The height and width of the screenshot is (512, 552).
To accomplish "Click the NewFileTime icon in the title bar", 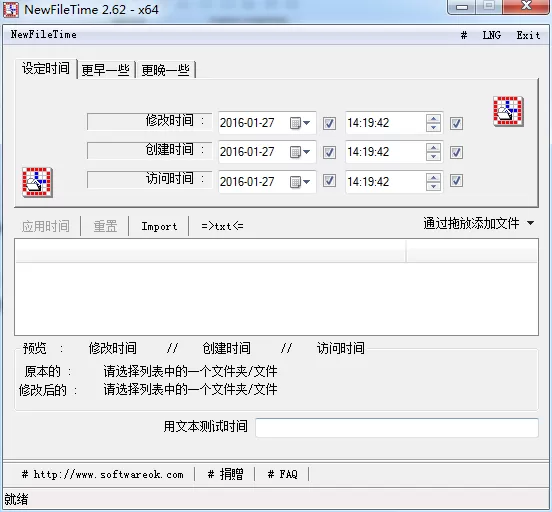I will tap(10, 10).
